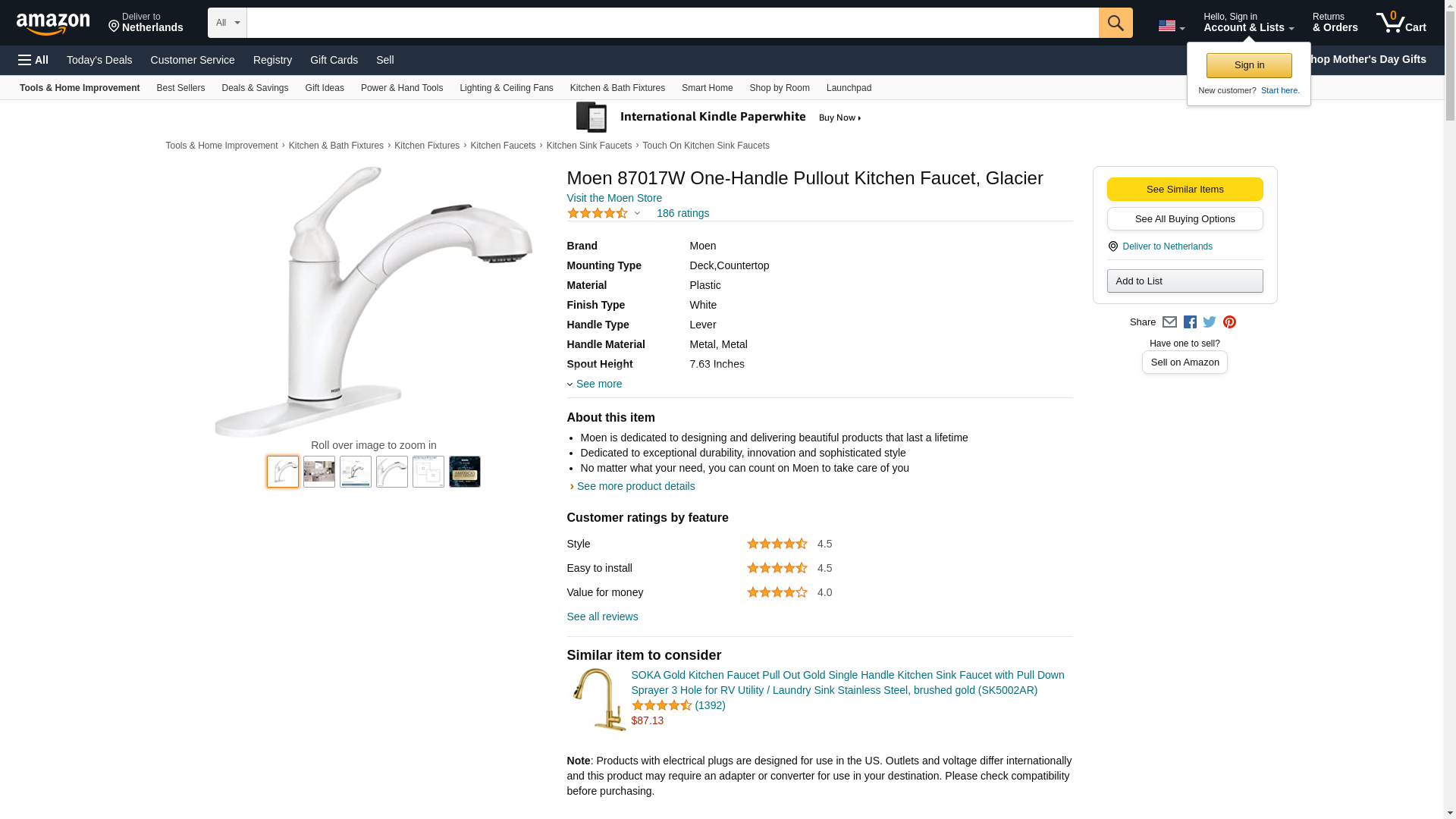This screenshot has height=819, width=1456.
Task: Expand the language flag selector
Action: click(x=1171, y=26)
